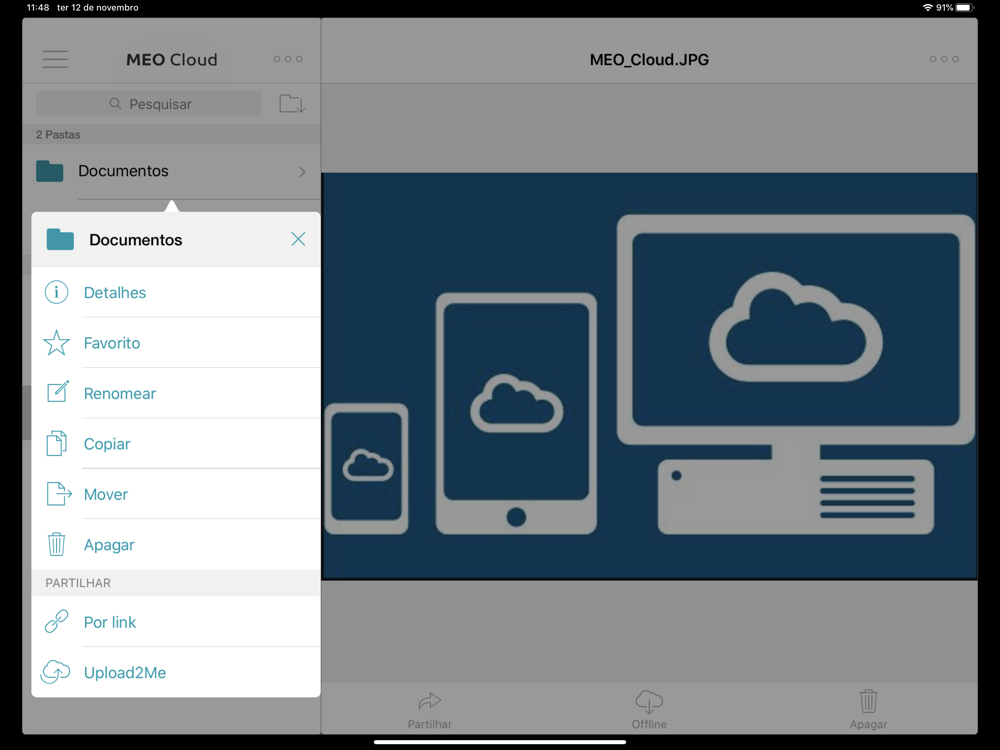This screenshot has height=750, width=1000.
Task: Close the Documentos popover with X
Action: coord(298,239)
